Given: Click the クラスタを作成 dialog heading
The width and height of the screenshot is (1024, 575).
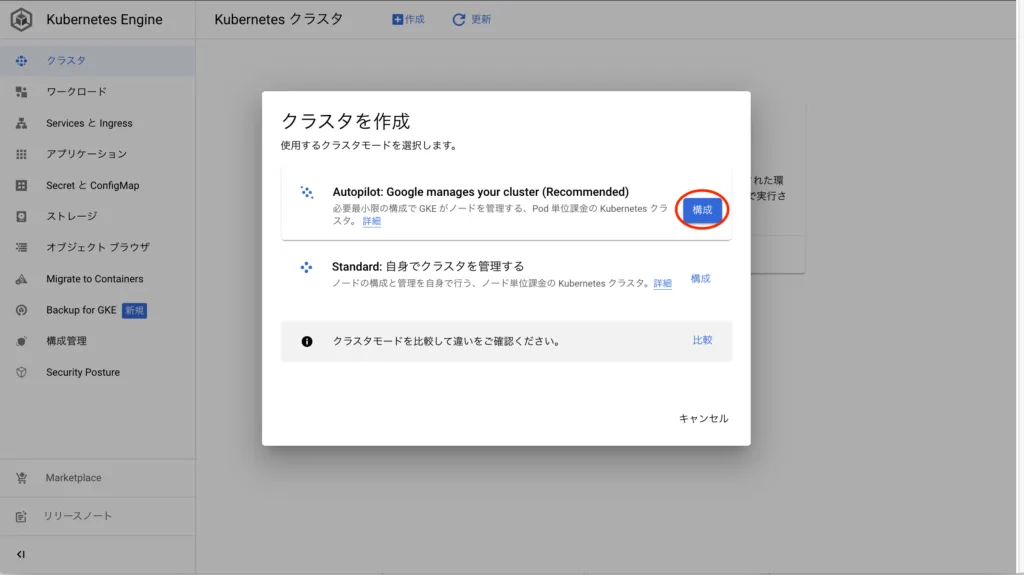Looking at the screenshot, I should pos(345,122).
